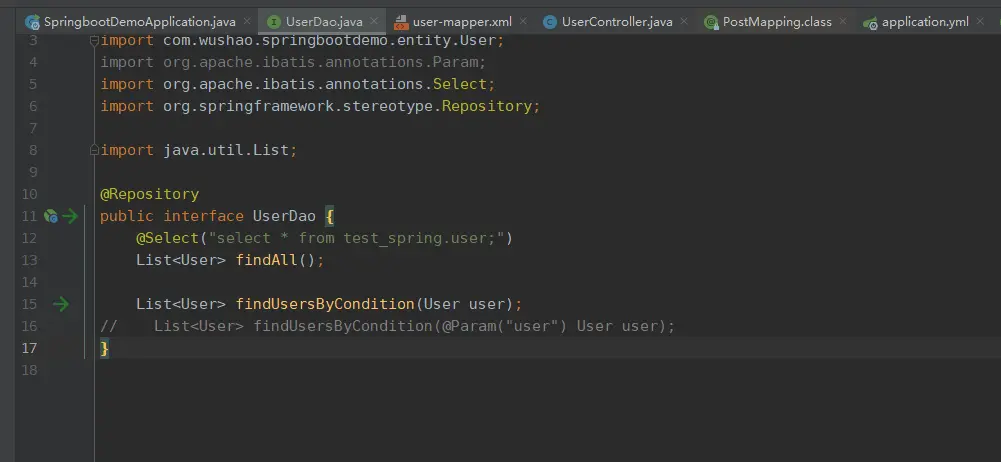The width and height of the screenshot is (1001, 462).
Task: Click the application.yml file icon
Action: click(x=870, y=23)
